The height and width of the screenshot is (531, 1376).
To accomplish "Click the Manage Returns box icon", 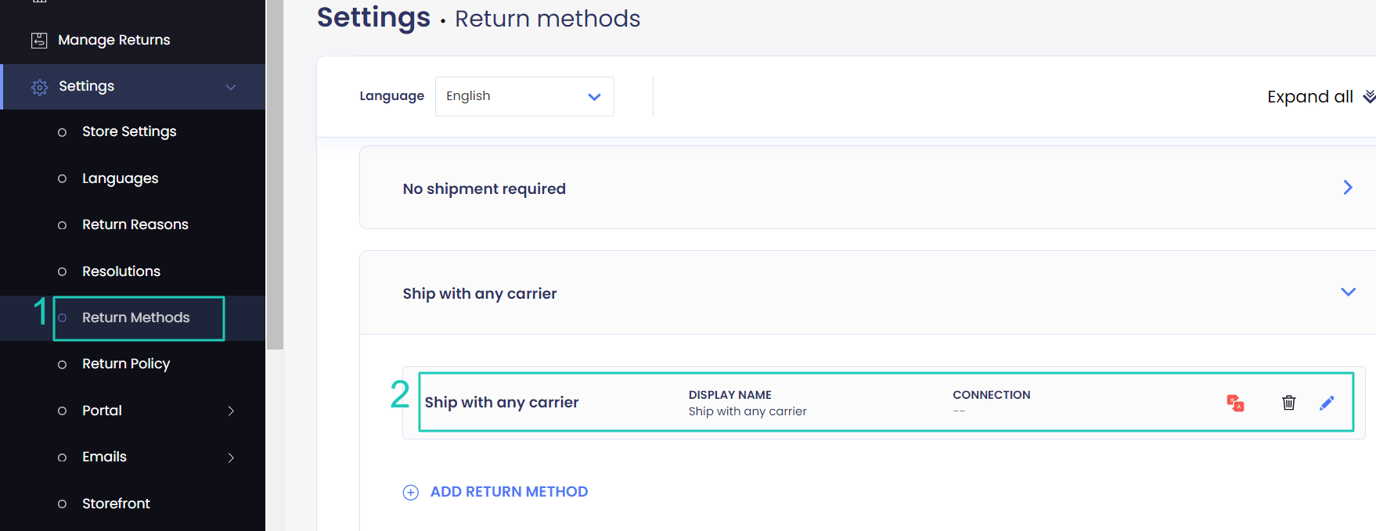I will click(x=39, y=40).
